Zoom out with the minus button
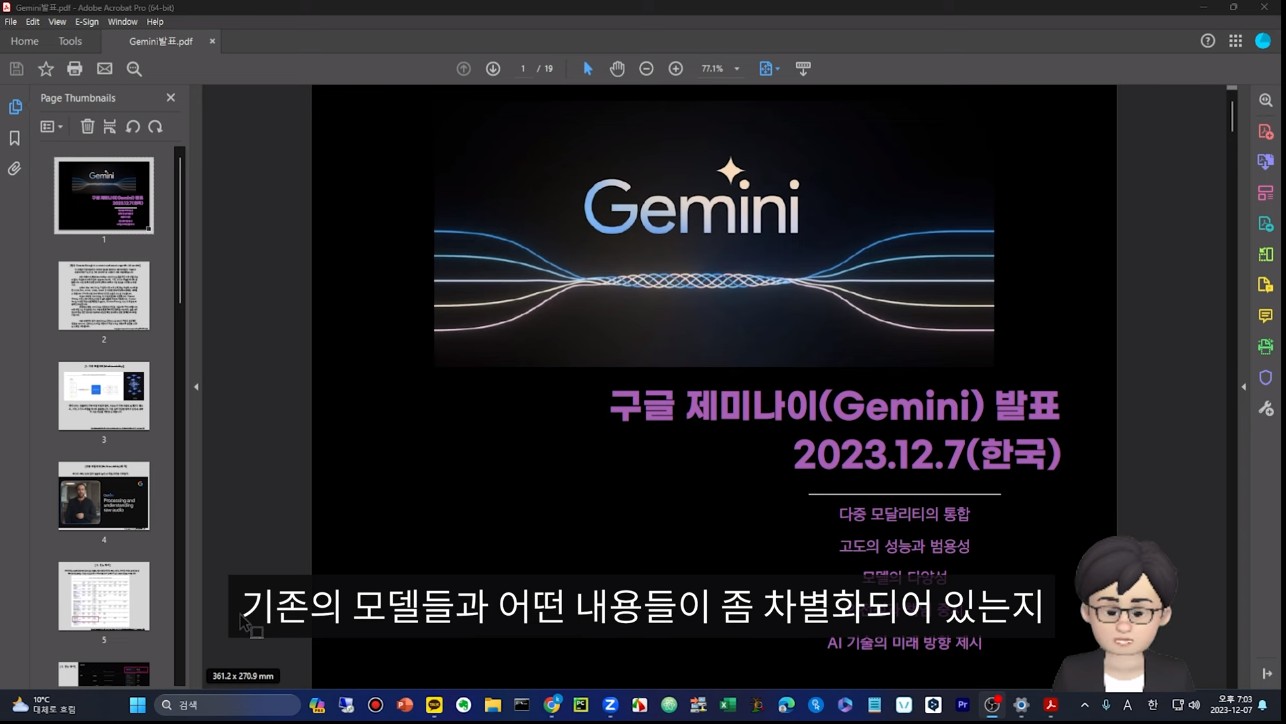This screenshot has width=1286, height=724. (646, 69)
